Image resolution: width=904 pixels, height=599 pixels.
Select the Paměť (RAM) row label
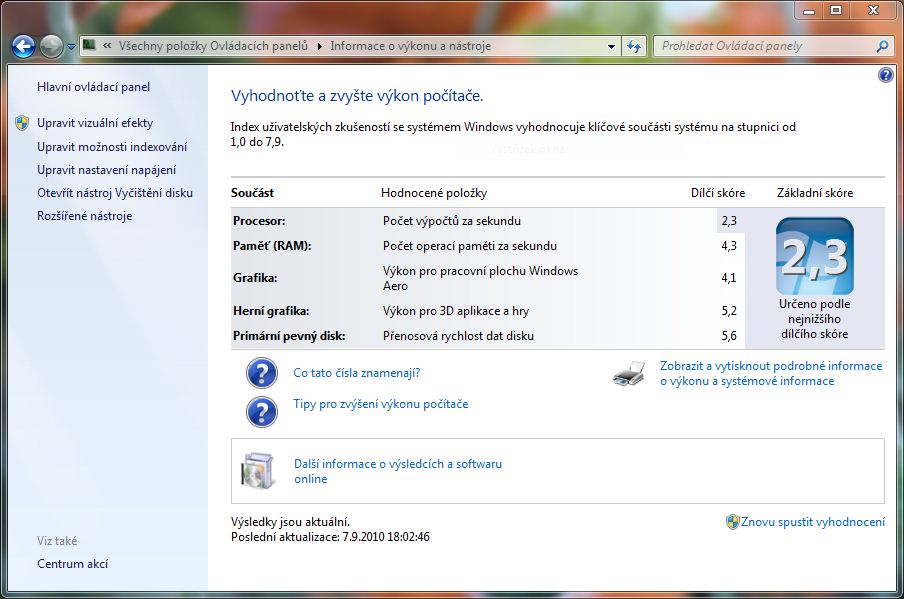(x=272, y=246)
